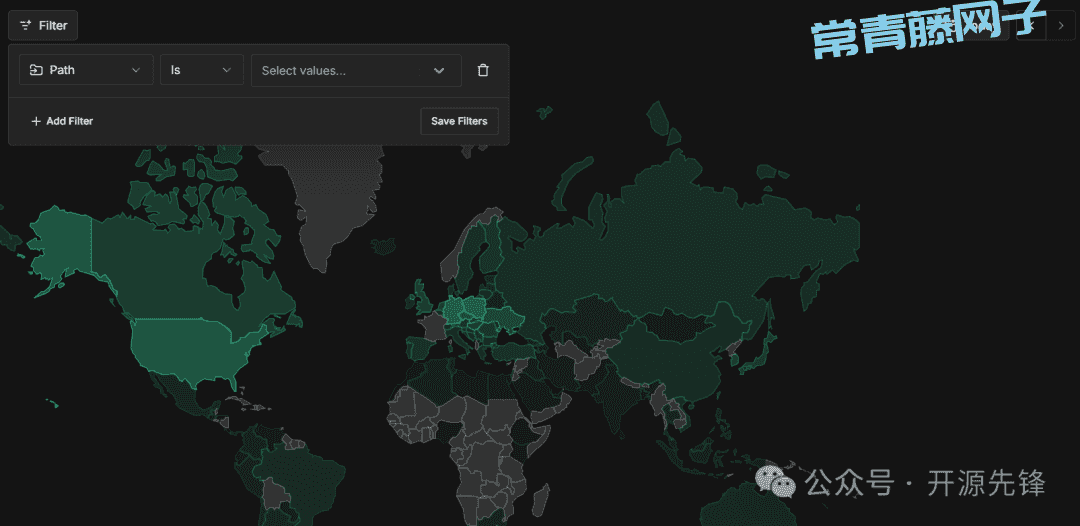Click the plus icon for adding filter
Image resolution: width=1080 pixels, height=526 pixels.
pyautogui.click(x=36, y=121)
